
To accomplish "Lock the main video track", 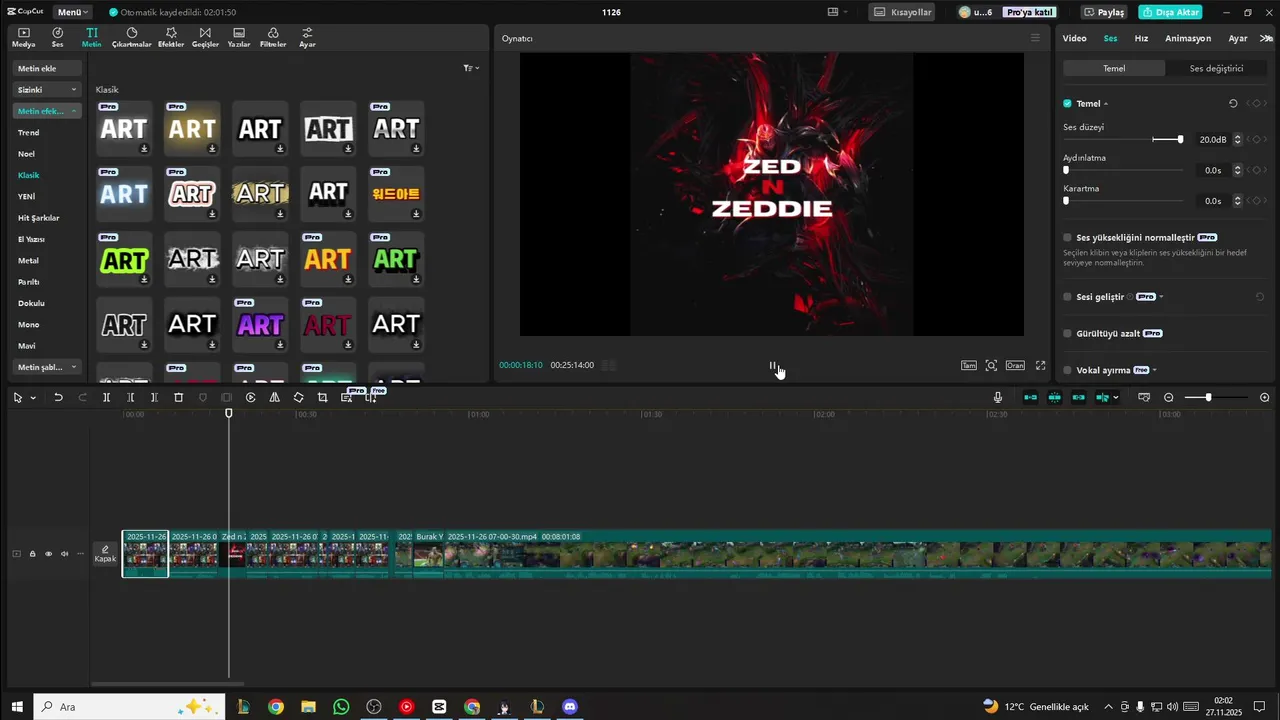I will coord(32,554).
